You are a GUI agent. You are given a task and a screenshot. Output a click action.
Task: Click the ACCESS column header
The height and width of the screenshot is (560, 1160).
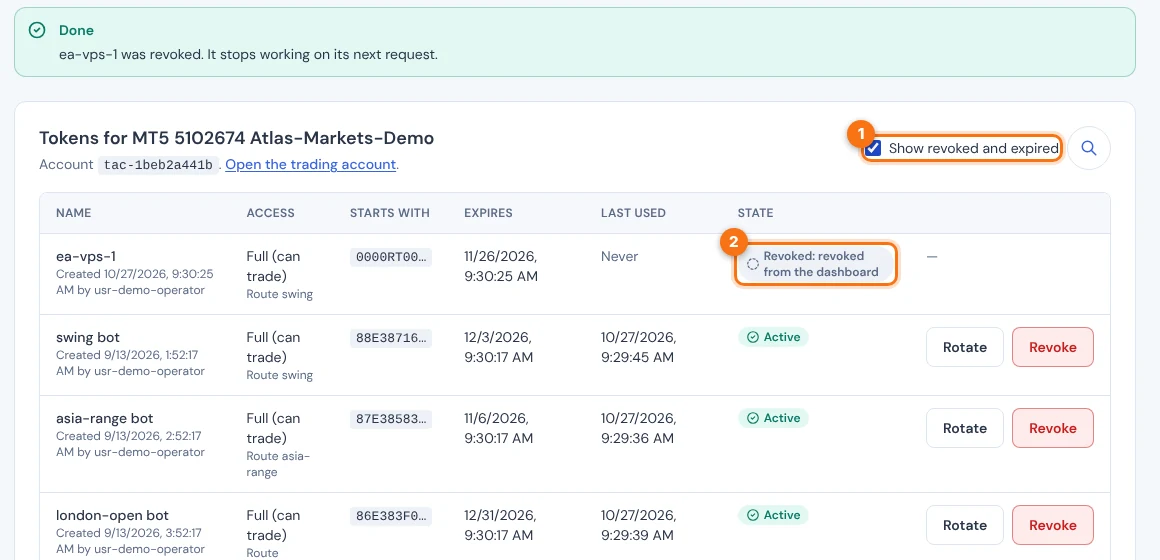[270, 213]
